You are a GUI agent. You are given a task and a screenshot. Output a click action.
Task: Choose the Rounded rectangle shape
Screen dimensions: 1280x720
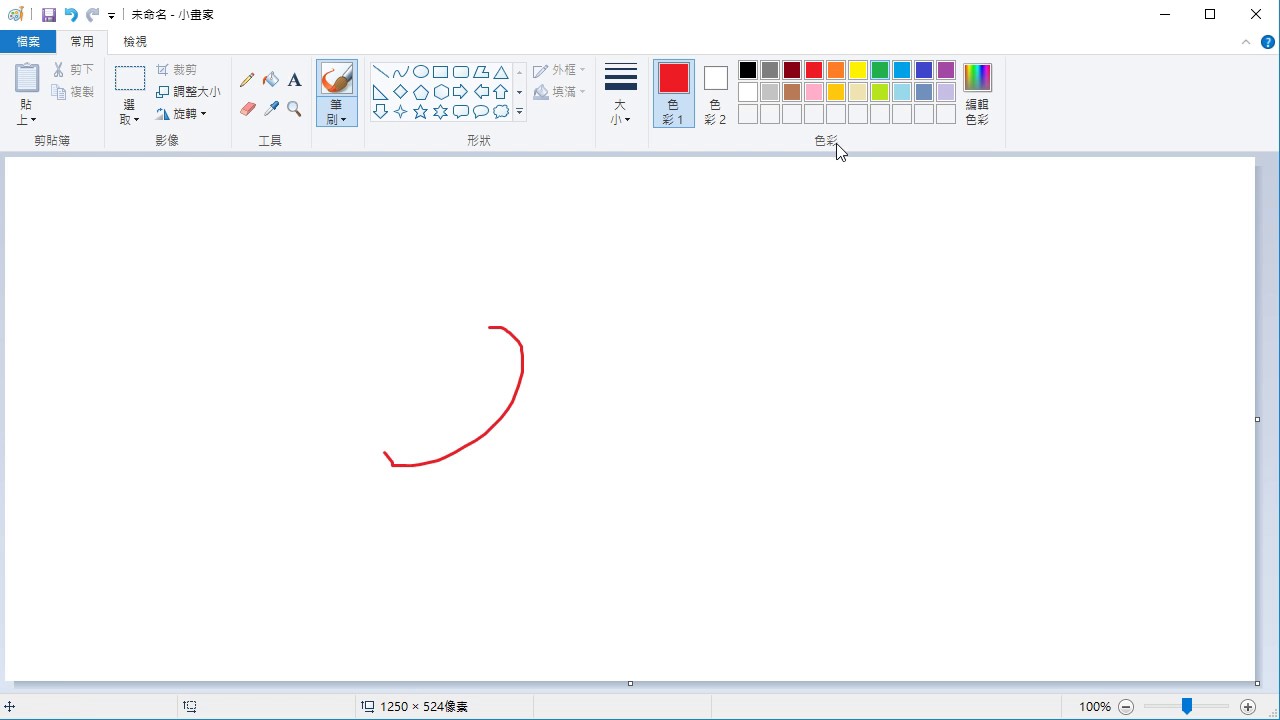(461, 72)
